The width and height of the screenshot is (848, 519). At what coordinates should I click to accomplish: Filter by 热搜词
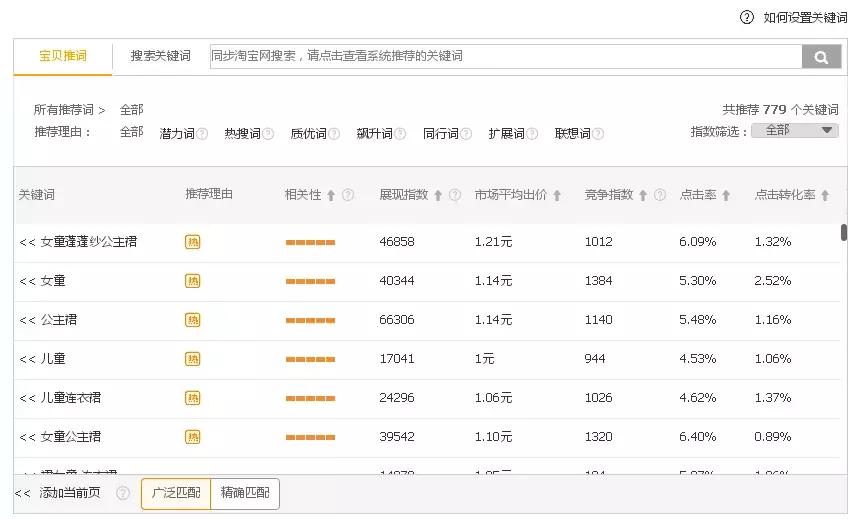(x=243, y=134)
